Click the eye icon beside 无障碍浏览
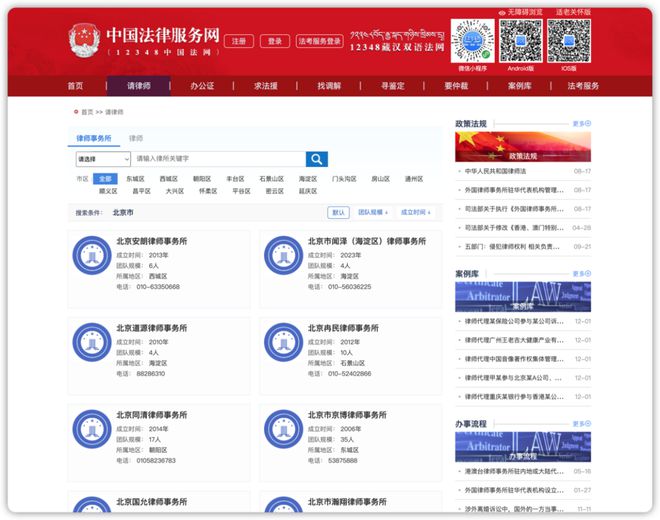Viewport: 660px width, 520px height. tap(502, 13)
